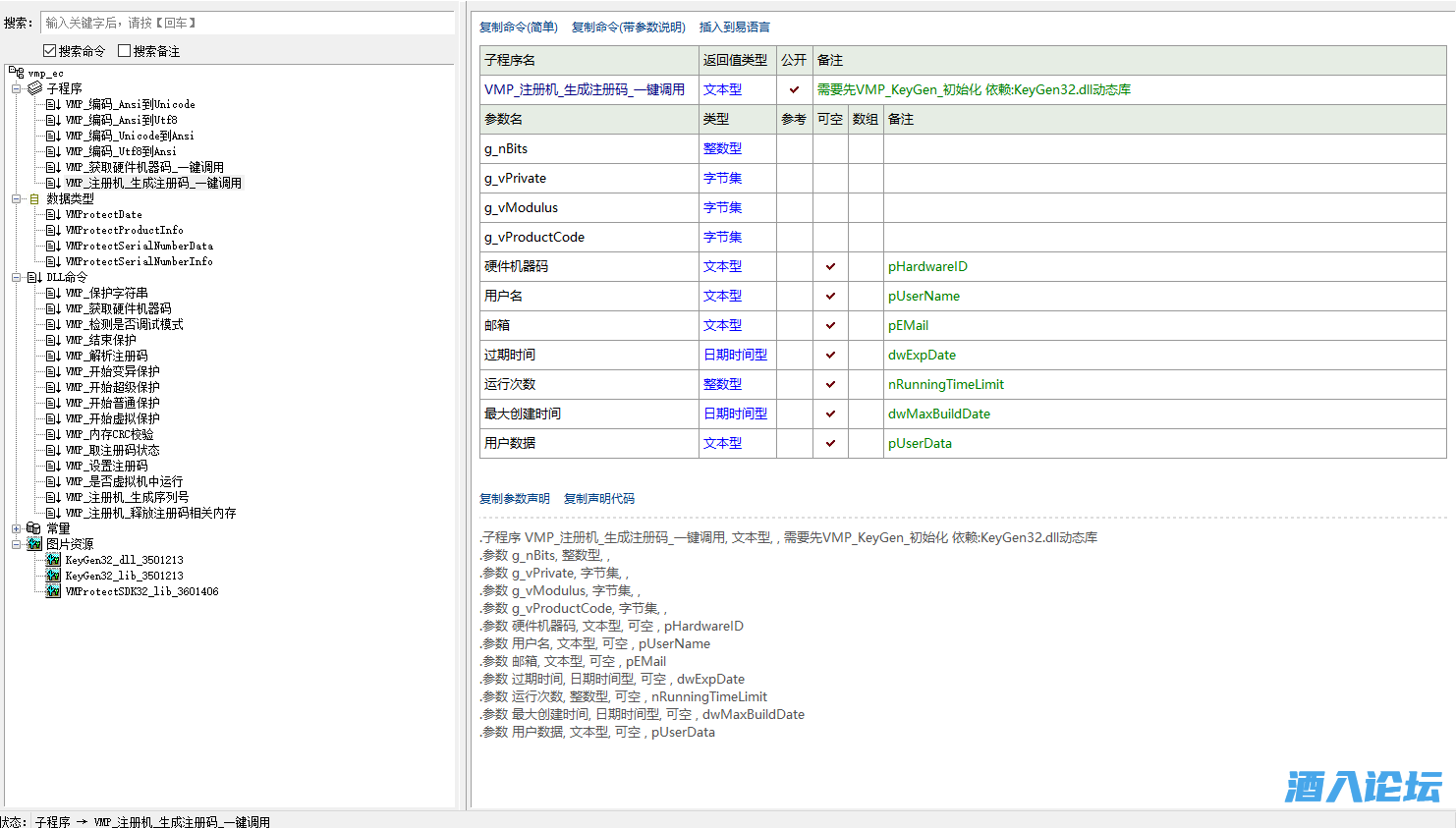Click the DLL命令 node icon
1456x828 pixels.
(34, 277)
